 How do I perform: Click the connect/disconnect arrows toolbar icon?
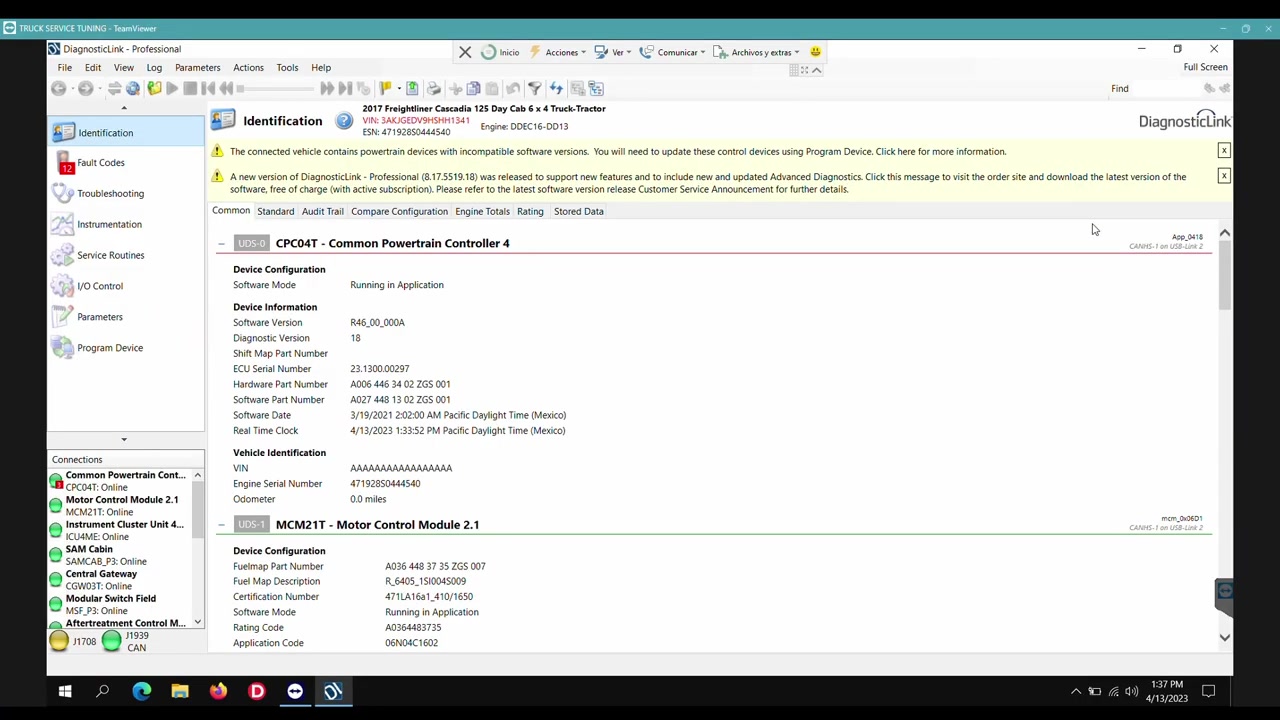click(114, 89)
